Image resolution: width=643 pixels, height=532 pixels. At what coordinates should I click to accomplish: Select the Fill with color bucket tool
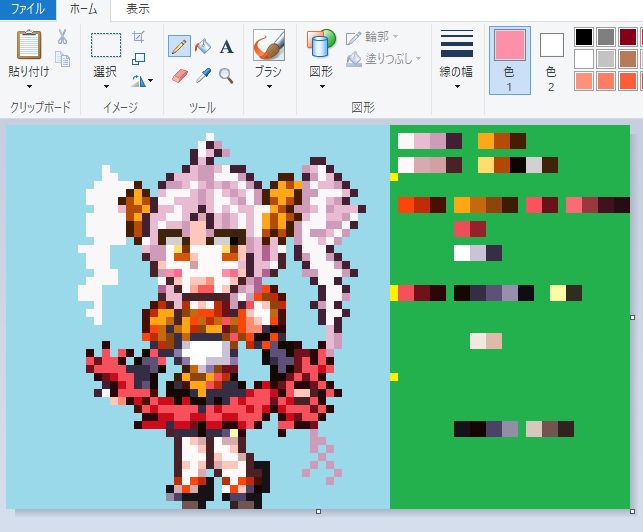[x=203, y=46]
